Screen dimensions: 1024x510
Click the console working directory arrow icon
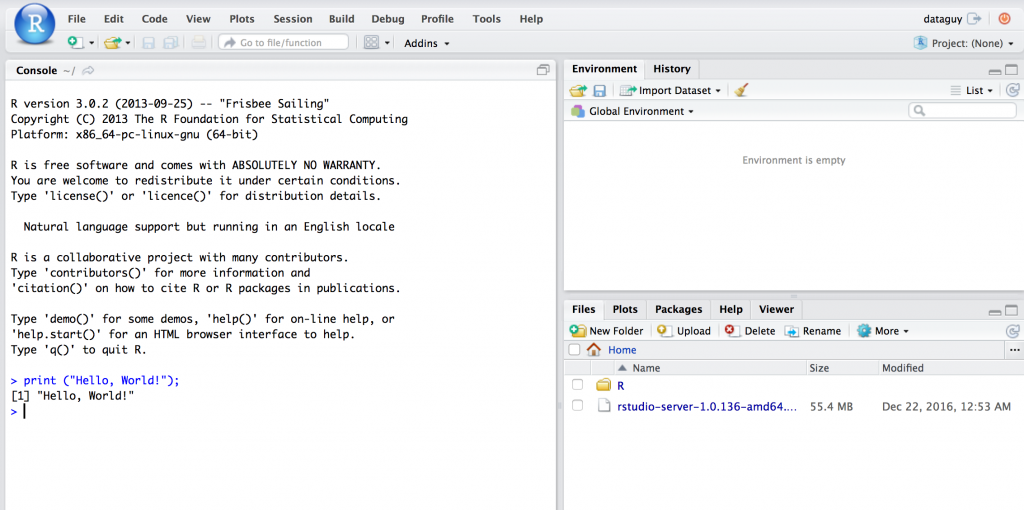(88, 71)
